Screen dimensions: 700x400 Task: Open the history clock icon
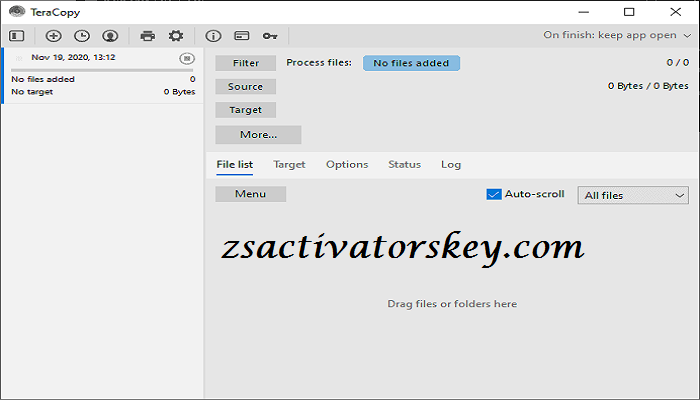pos(82,36)
